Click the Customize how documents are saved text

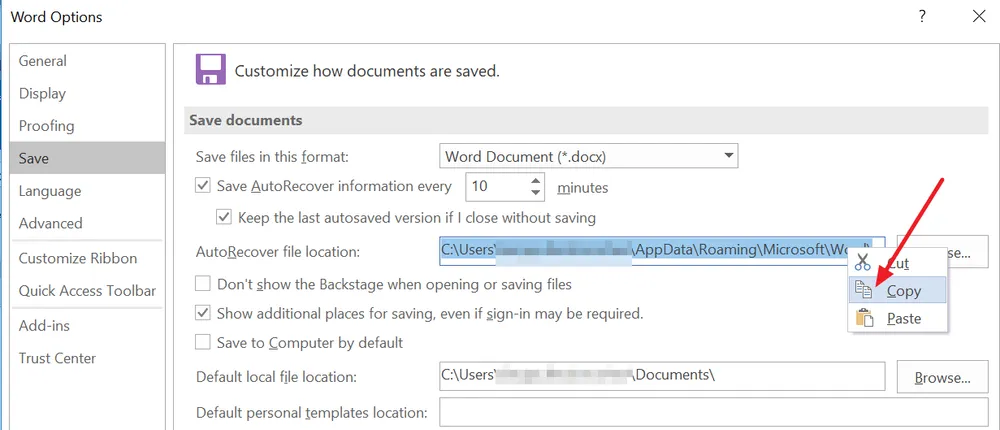click(x=367, y=71)
